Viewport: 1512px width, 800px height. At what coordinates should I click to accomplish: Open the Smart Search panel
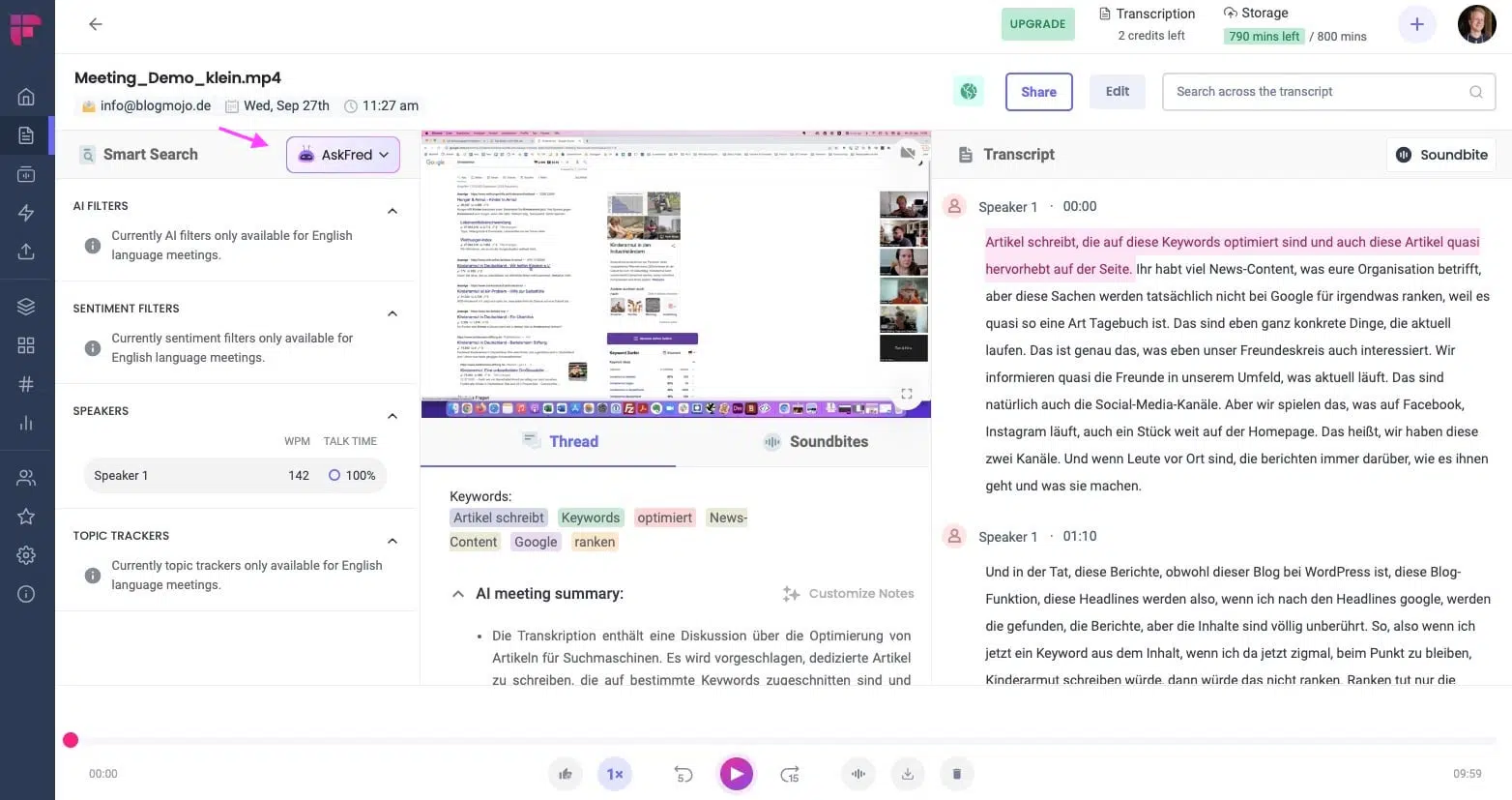coord(140,155)
